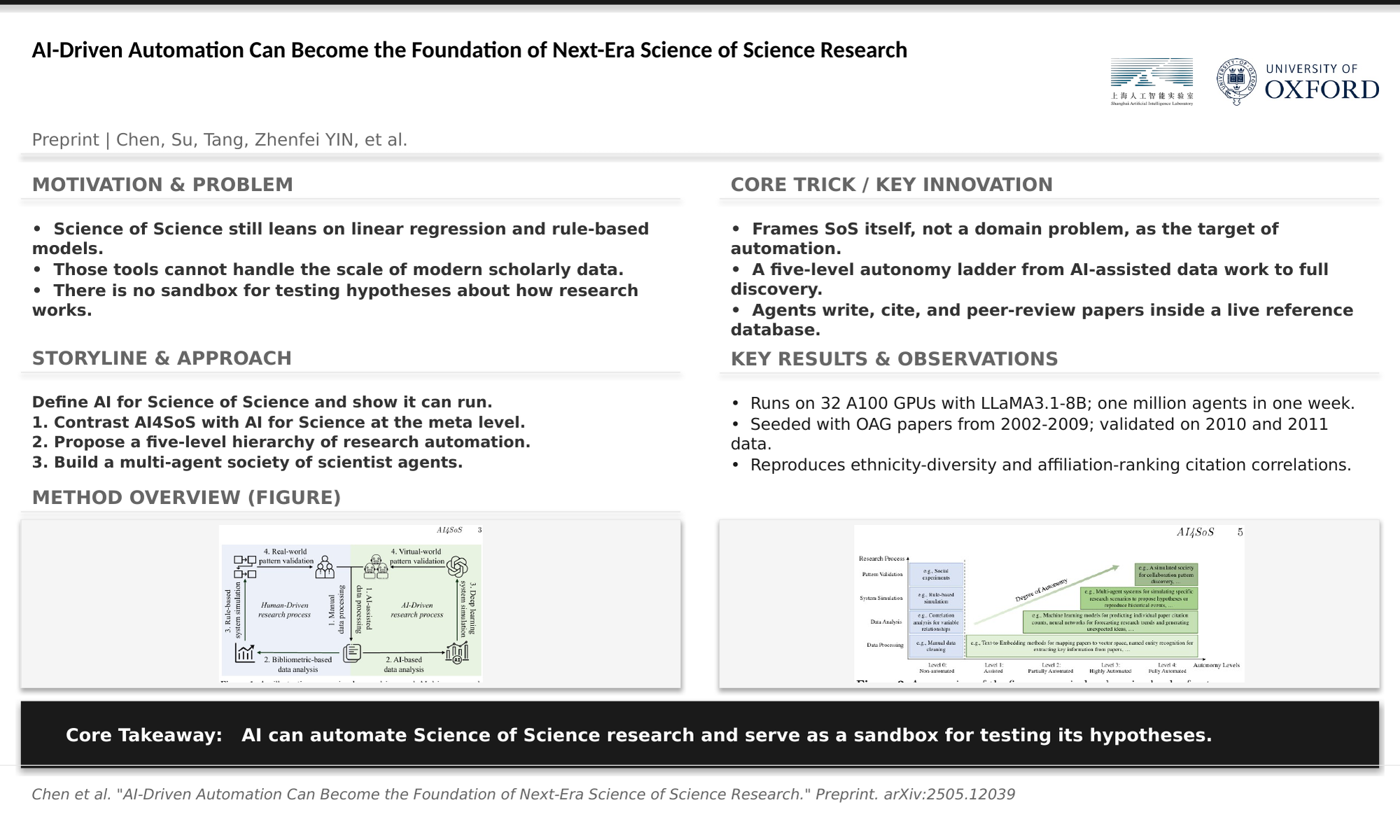The height and width of the screenshot is (840, 1400).
Task: Click the 'Correlation analysis for variable relationships' box
Action: point(936,622)
